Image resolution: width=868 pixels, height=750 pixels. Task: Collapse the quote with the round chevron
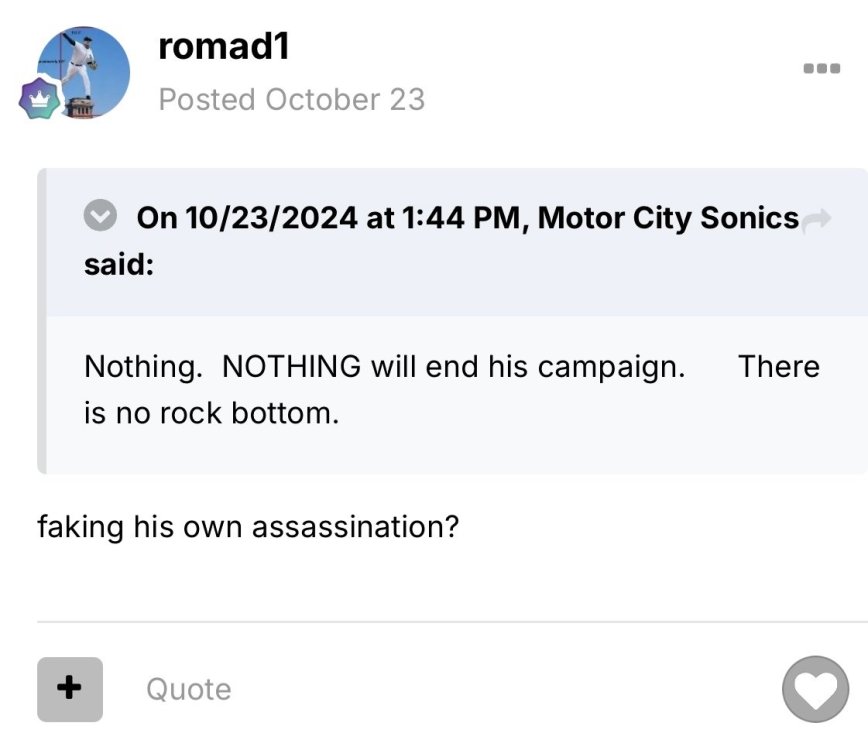[x=100, y=217]
